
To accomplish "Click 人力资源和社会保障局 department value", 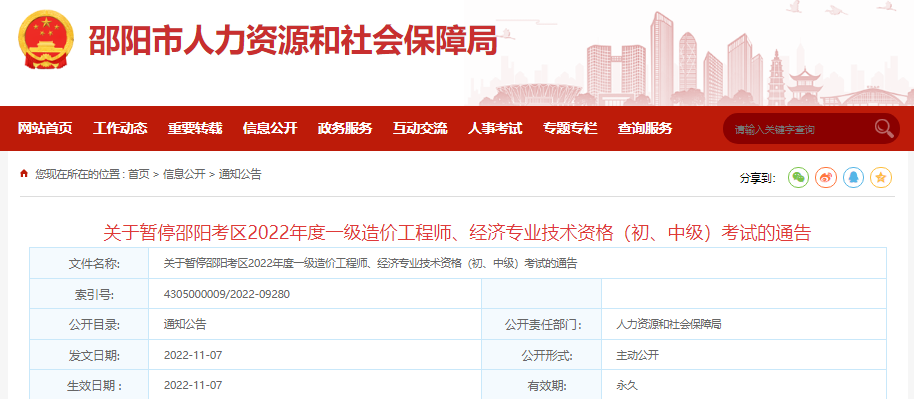I will (x=669, y=324).
